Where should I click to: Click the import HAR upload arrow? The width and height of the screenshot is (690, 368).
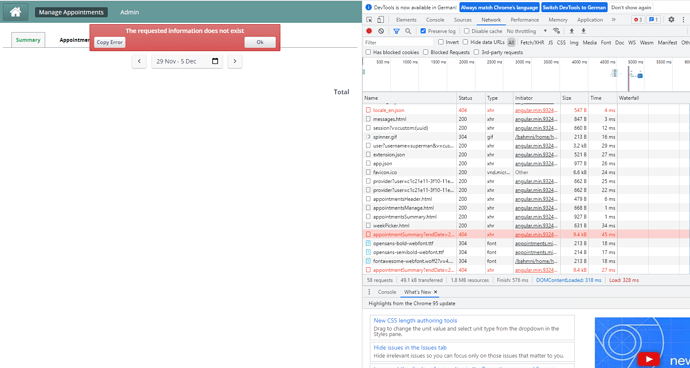[572, 31]
